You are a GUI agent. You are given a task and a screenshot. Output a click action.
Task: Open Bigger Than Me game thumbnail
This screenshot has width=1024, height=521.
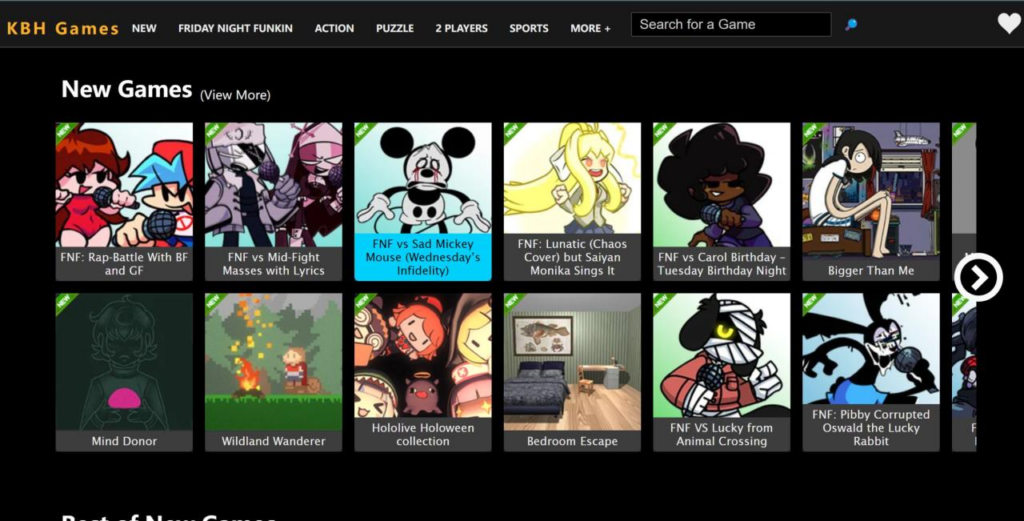click(x=871, y=191)
